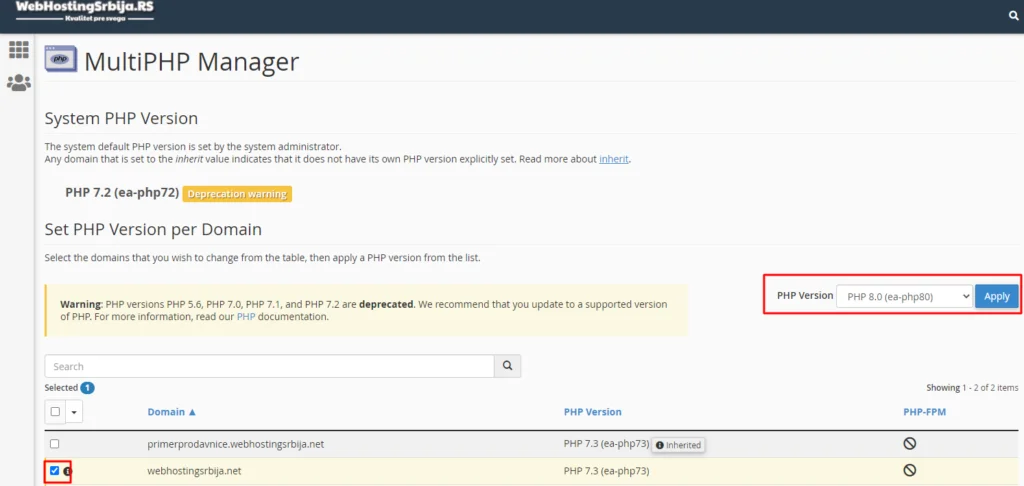This screenshot has width=1024, height=486.
Task: Open the tools grid icon in sidebar
Action: (x=19, y=49)
